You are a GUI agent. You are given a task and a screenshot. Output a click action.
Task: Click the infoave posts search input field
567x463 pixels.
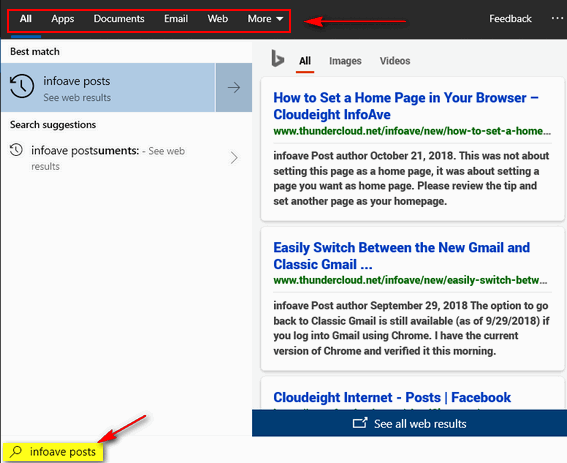[x=53, y=451]
